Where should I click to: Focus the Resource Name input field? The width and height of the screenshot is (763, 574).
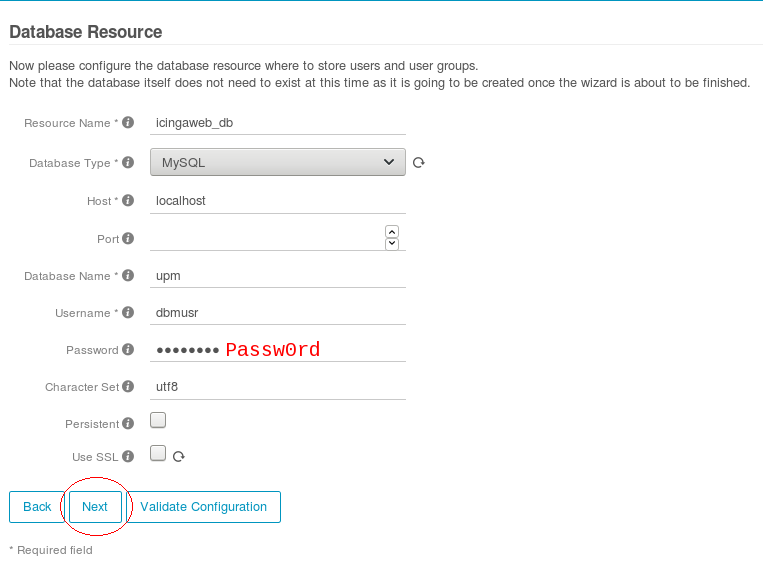point(278,123)
